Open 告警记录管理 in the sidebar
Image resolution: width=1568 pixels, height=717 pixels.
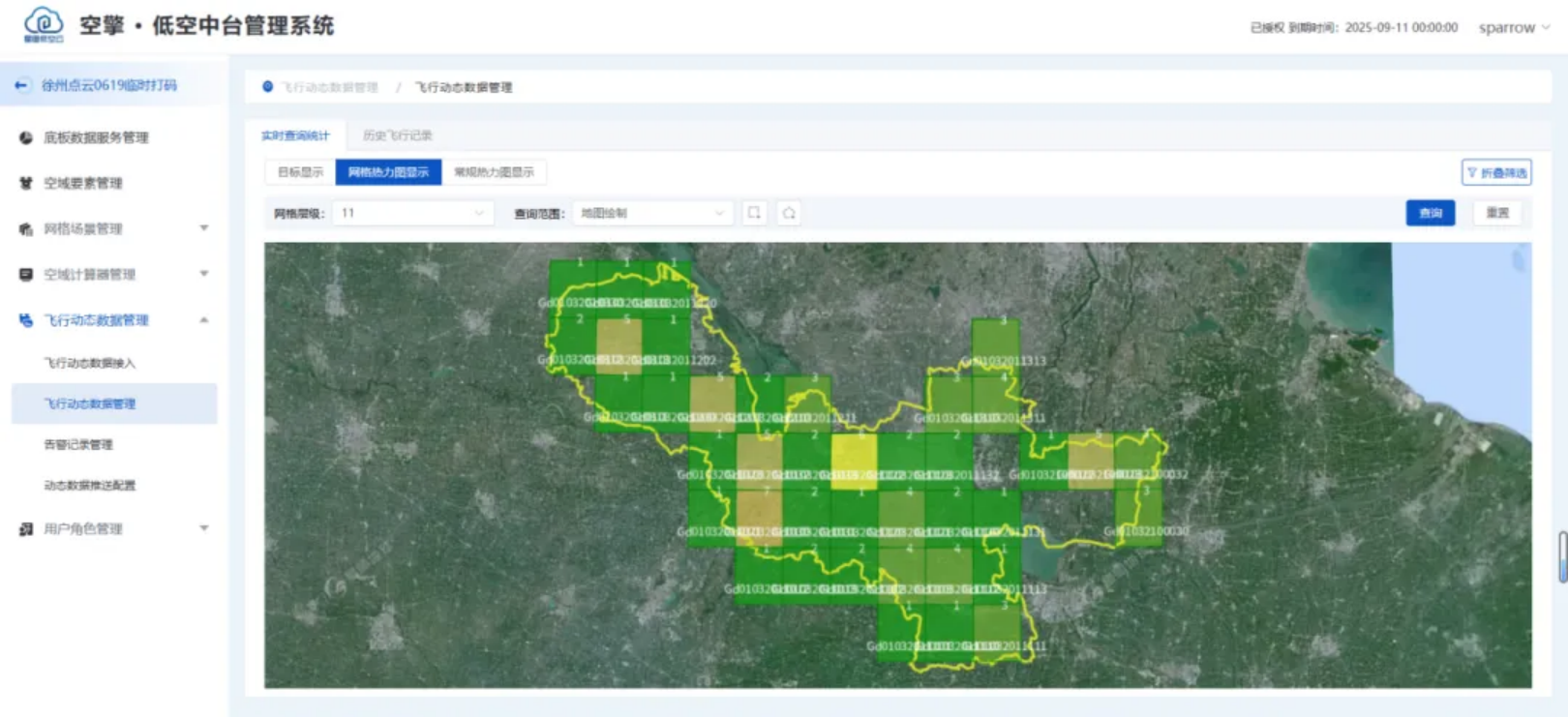78,445
